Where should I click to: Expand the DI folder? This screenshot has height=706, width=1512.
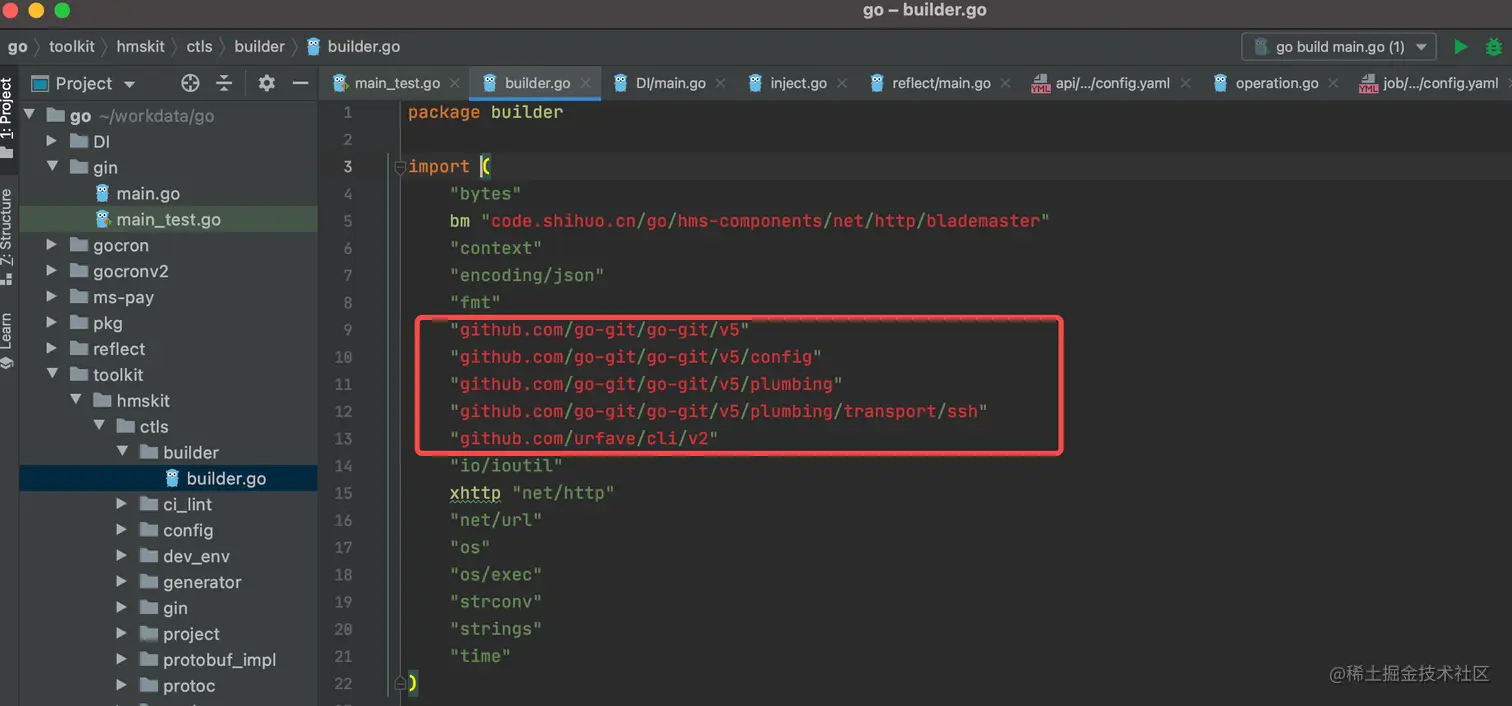tap(52, 142)
